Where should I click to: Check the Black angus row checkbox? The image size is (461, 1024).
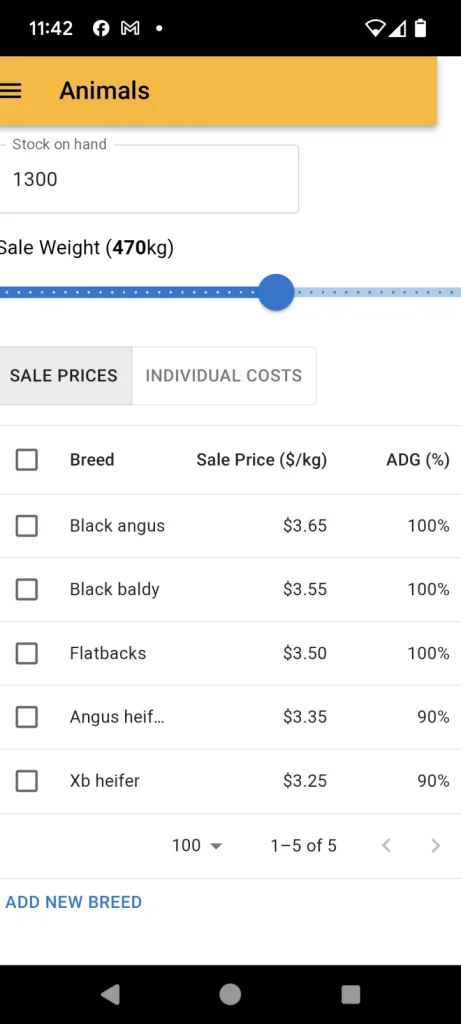(27, 526)
